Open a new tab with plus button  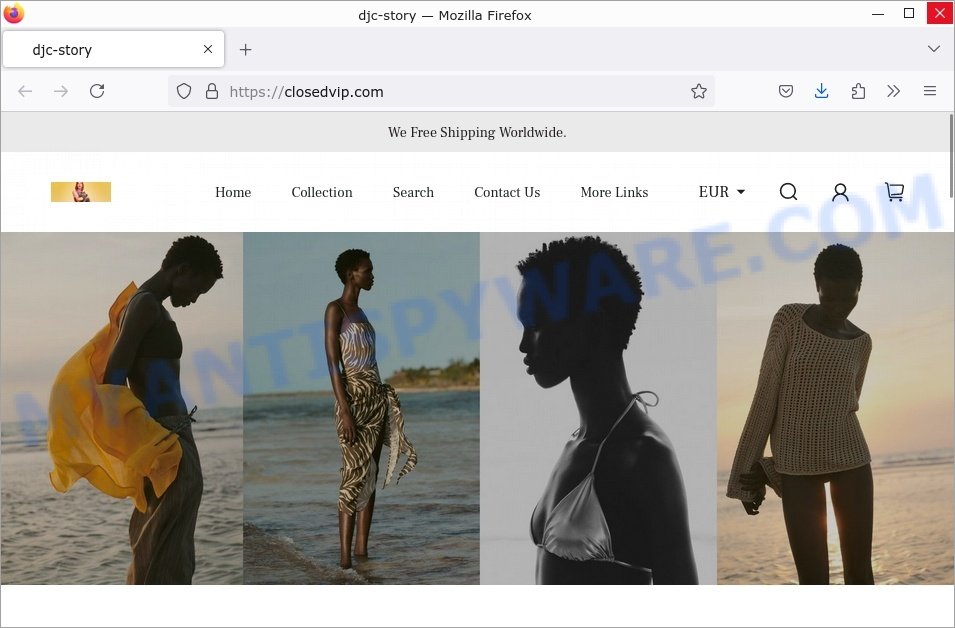[x=245, y=49]
